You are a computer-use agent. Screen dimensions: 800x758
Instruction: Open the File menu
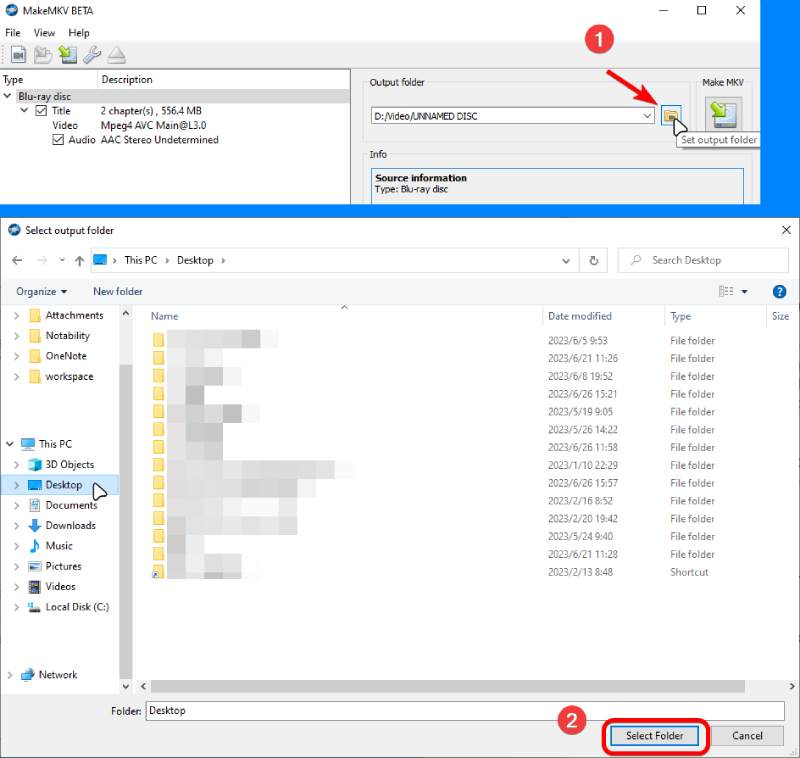click(13, 33)
